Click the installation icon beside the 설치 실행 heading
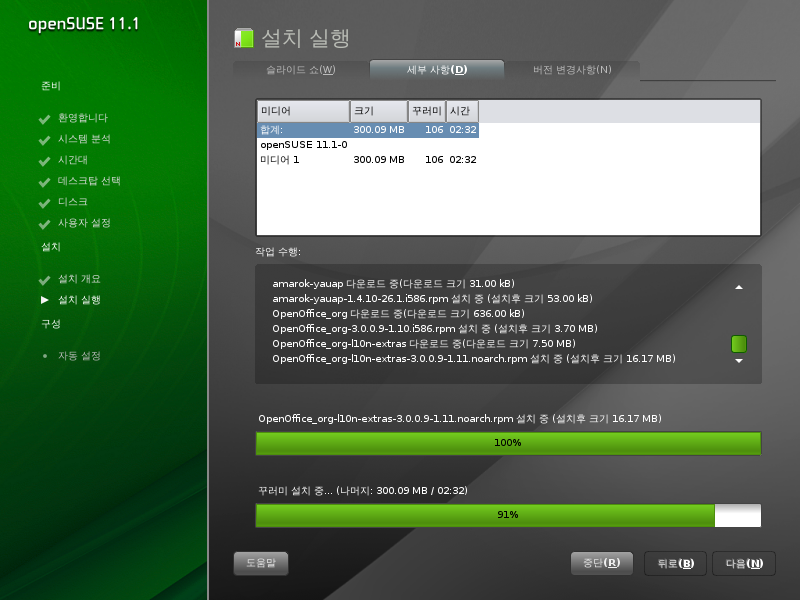 [244, 38]
